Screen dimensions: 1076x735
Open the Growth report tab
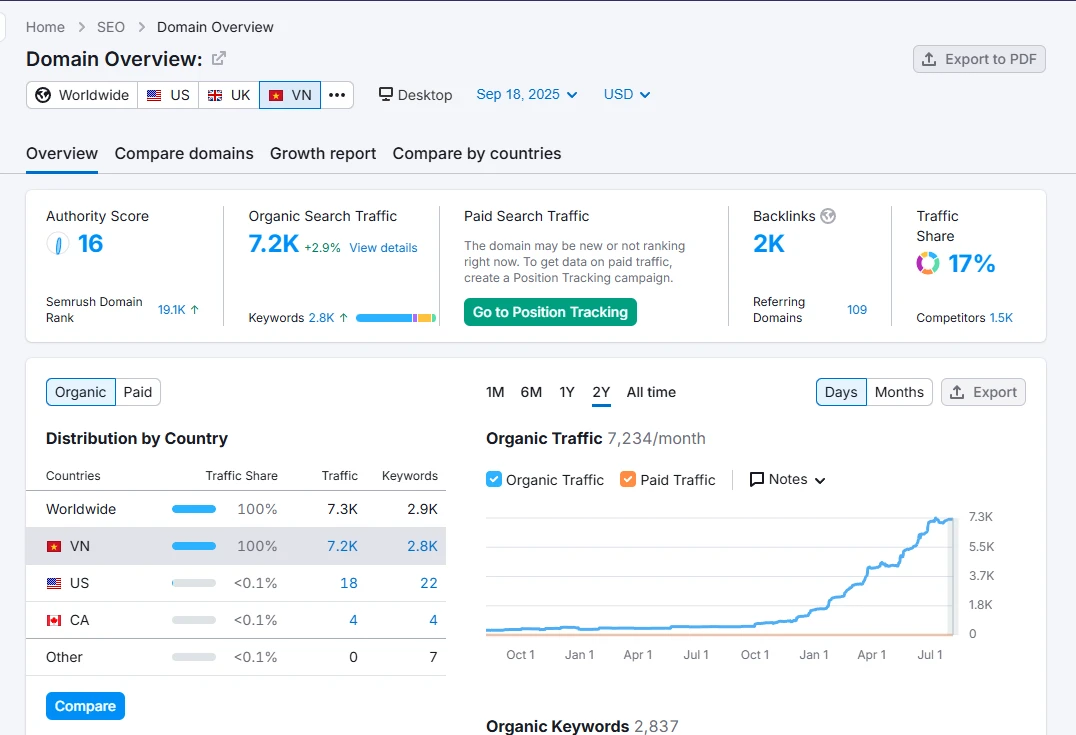tap(323, 153)
